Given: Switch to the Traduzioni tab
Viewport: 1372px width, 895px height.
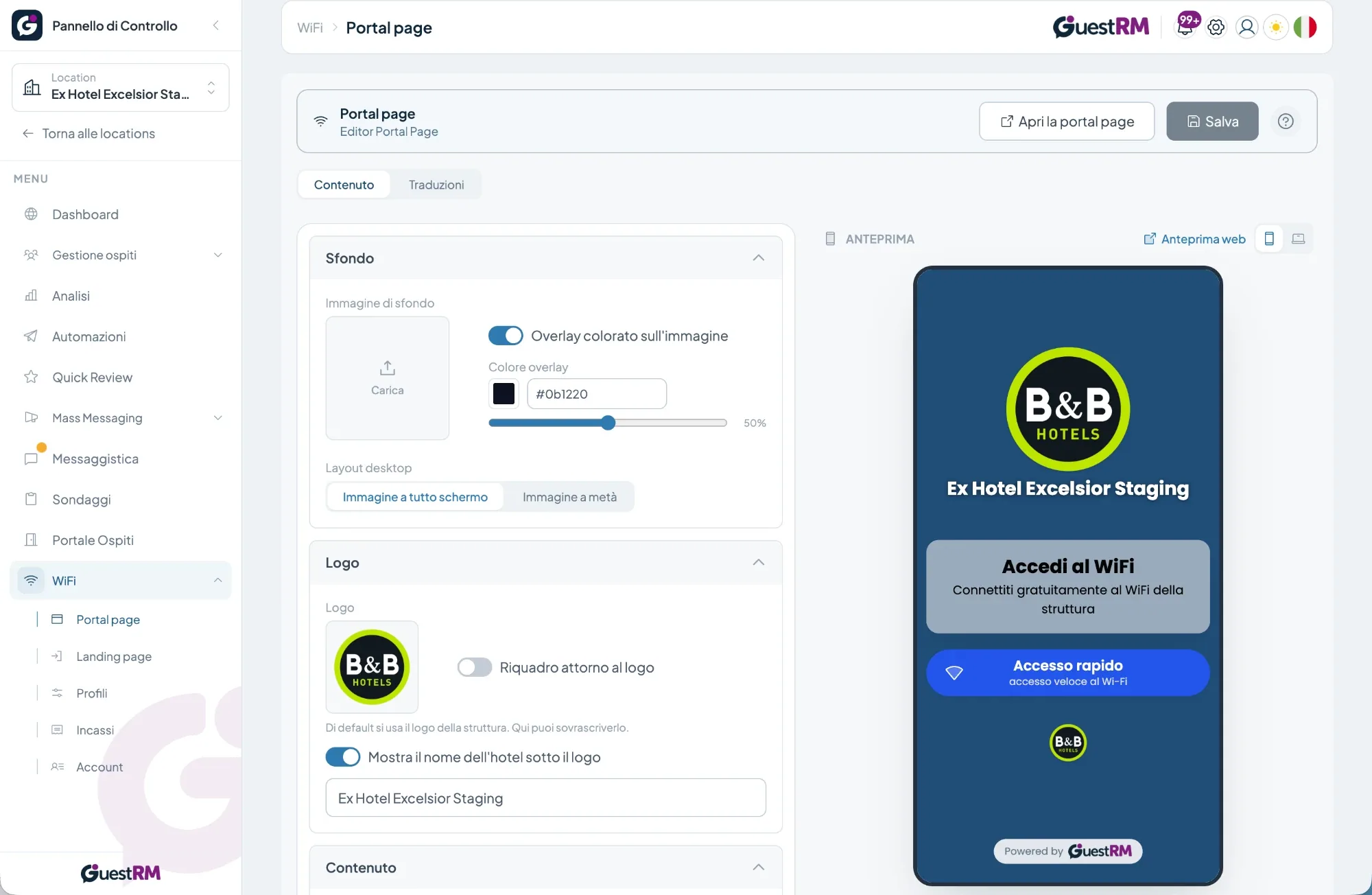Looking at the screenshot, I should pos(436,185).
